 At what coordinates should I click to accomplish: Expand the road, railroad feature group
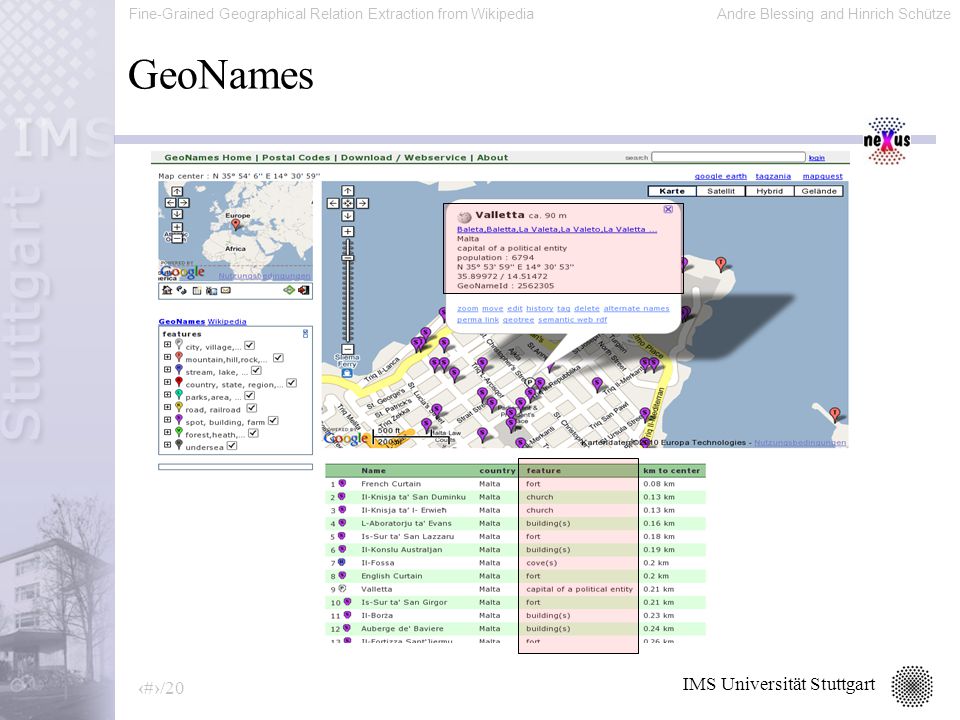coord(167,407)
